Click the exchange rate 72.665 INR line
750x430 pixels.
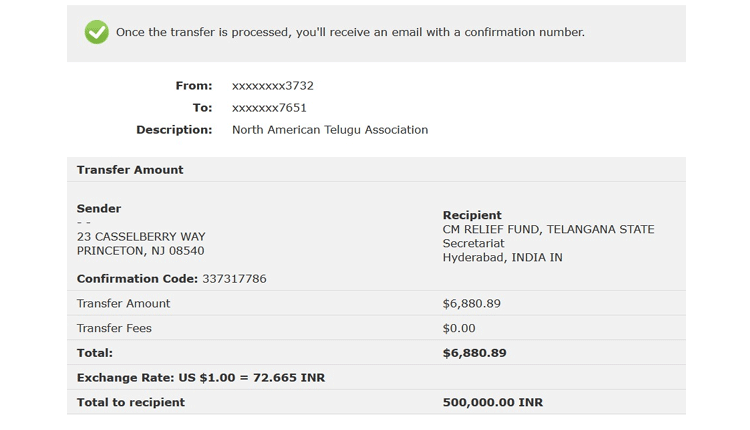coord(201,378)
